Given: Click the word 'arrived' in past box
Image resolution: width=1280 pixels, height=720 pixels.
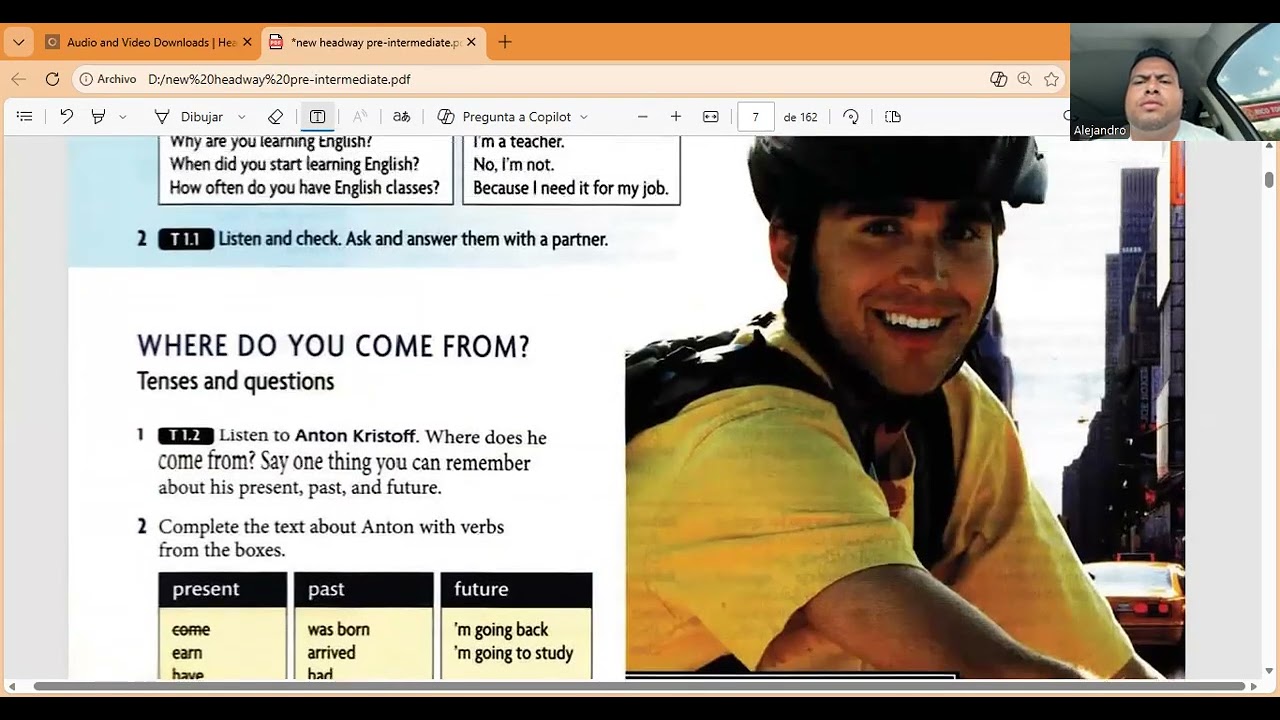Looking at the screenshot, I should [331, 653].
